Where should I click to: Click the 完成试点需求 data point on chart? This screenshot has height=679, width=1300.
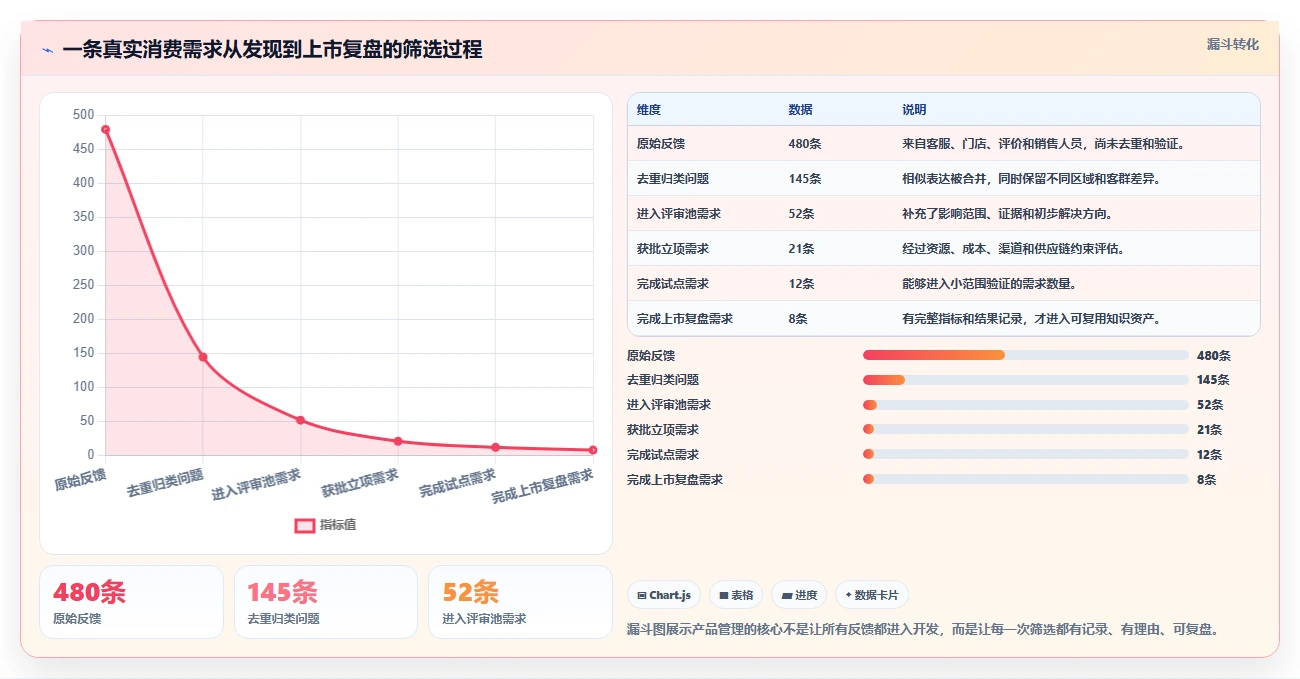pos(495,447)
